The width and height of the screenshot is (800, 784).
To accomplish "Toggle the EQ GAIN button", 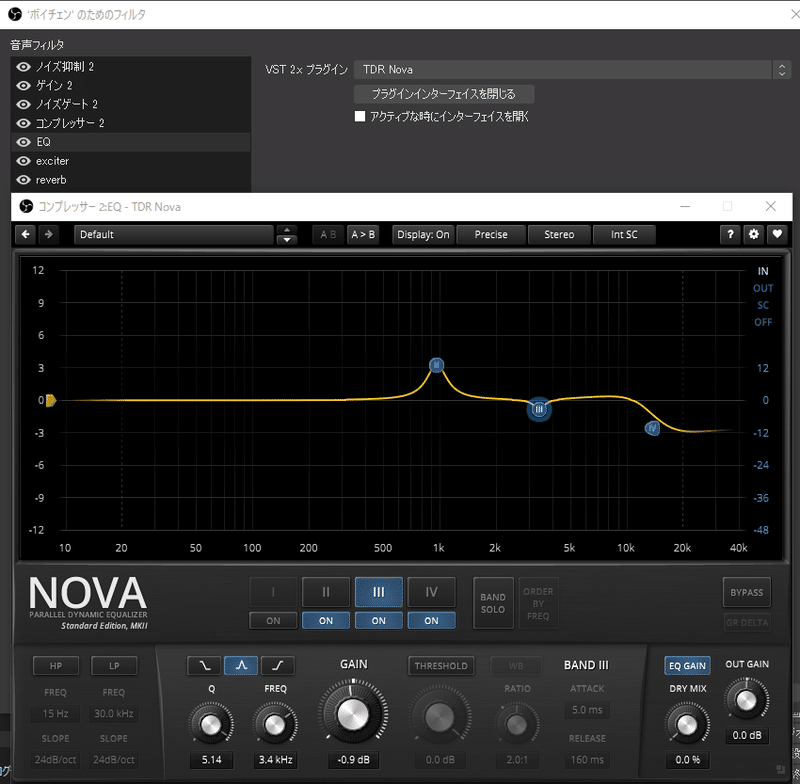I will click(687, 666).
